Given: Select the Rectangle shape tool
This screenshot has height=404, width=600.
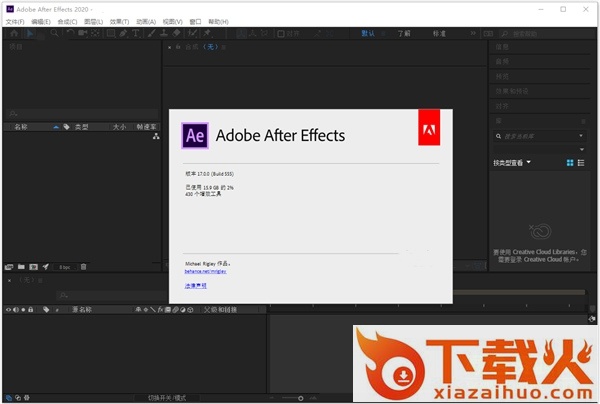Looking at the screenshot, I should click(111, 33).
